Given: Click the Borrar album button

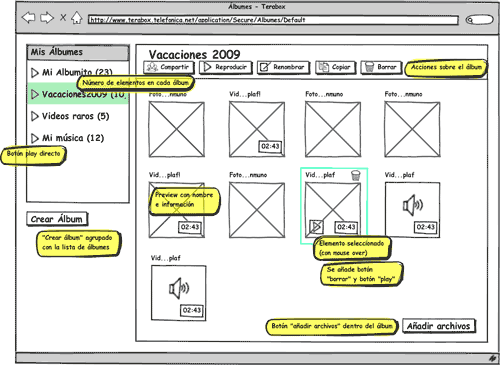Looking at the screenshot, I should coord(381,67).
